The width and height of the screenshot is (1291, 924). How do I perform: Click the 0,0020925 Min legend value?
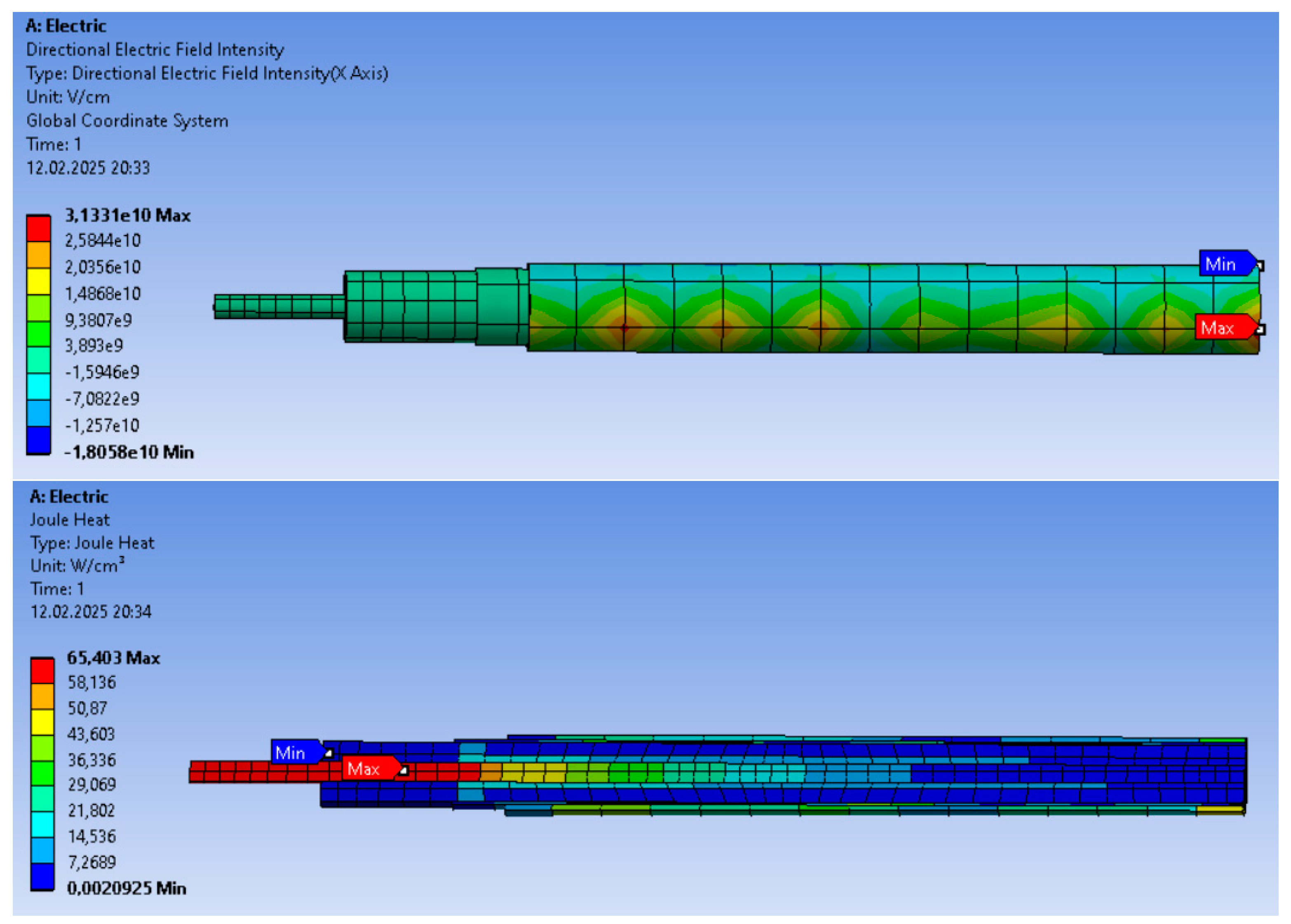click(x=126, y=888)
